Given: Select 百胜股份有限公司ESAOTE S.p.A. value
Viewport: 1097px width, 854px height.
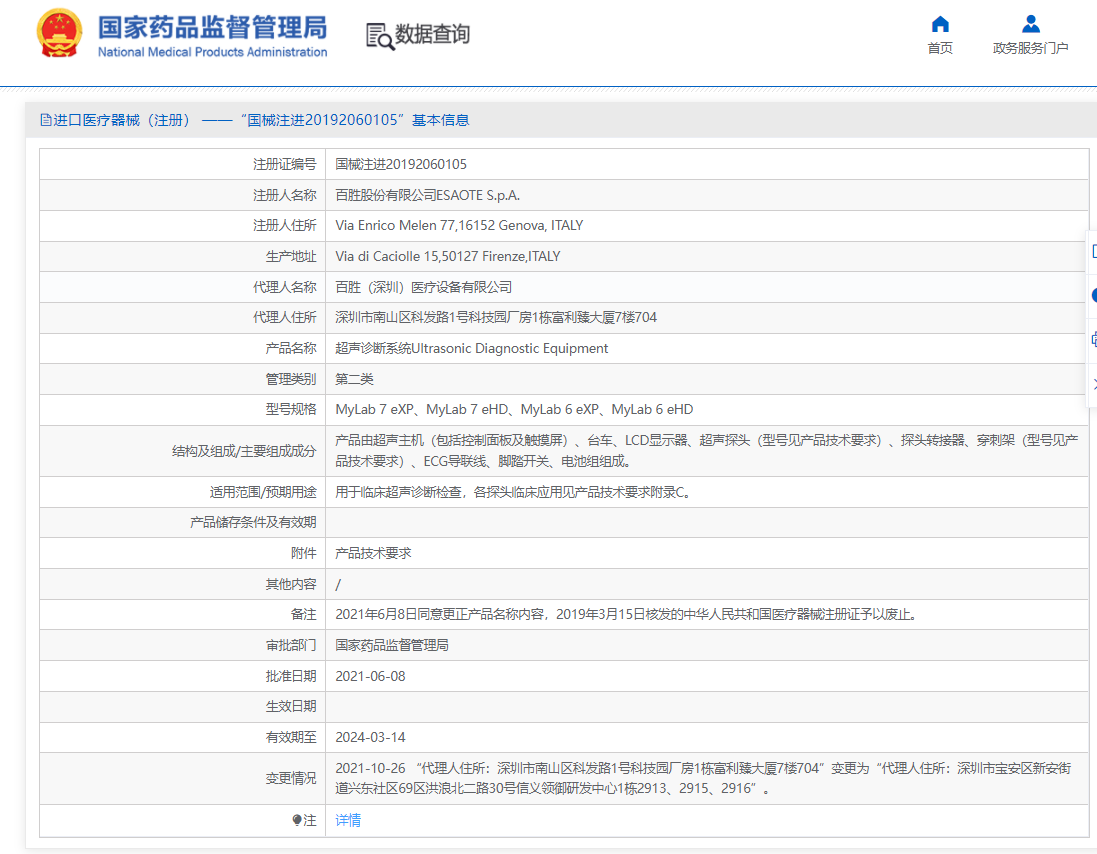Looking at the screenshot, I should pos(427,195).
